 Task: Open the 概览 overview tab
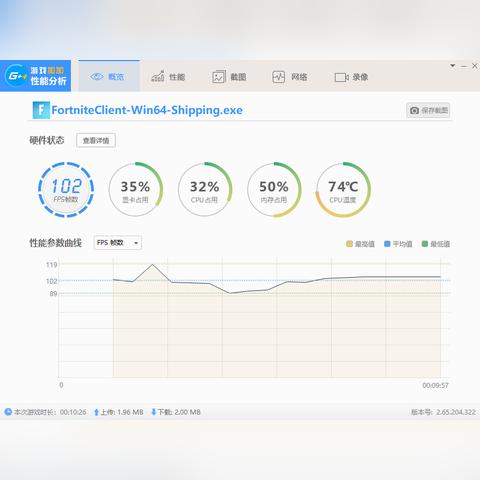click(109, 76)
